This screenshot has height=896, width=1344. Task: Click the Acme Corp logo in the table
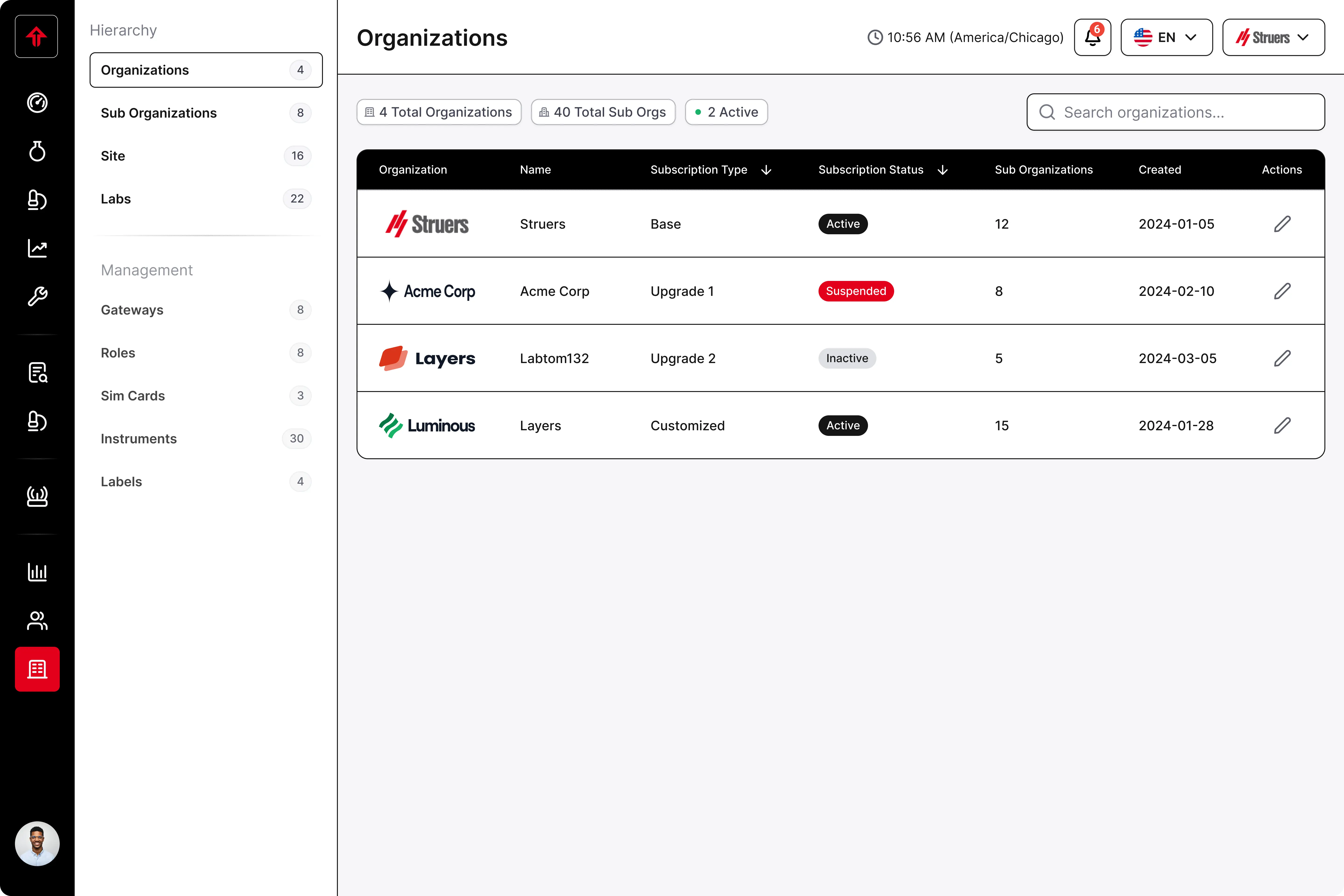pyautogui.click(x=427, y=291)
